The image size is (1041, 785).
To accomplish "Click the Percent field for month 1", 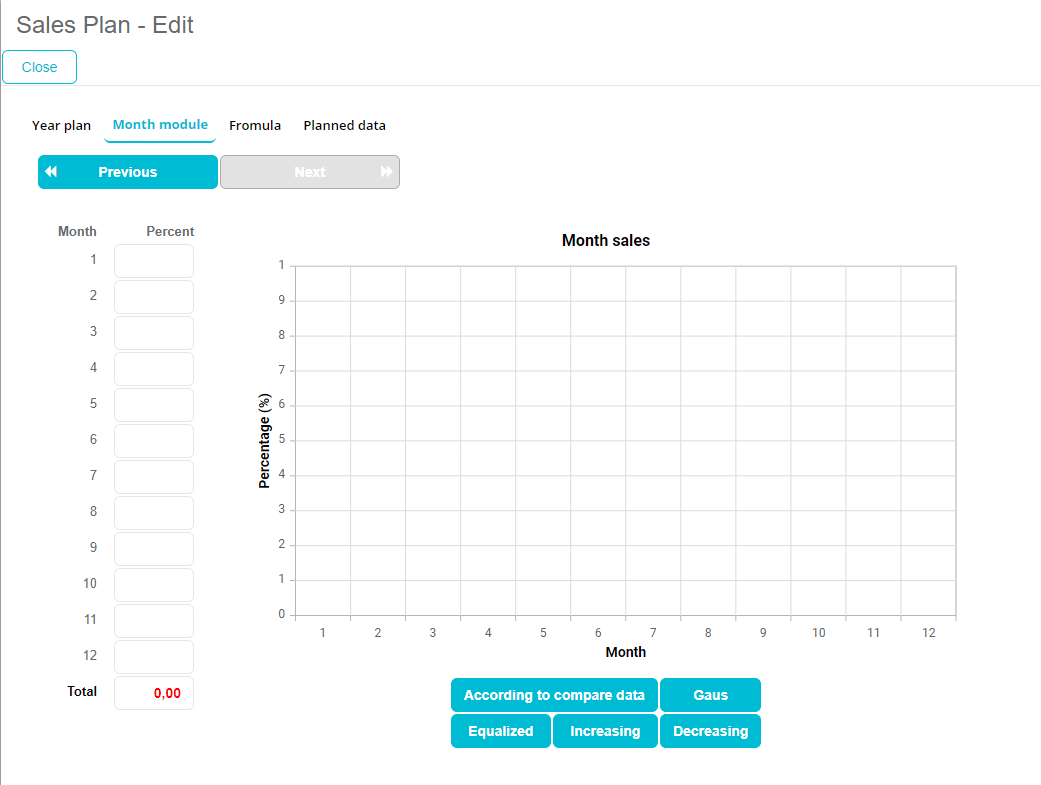I will 154,261.
